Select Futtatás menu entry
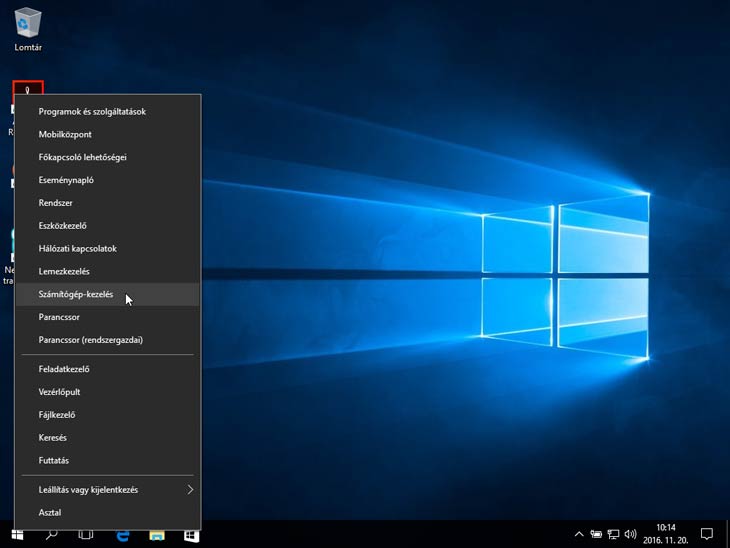Viewport: 730px width, 548px height. 53,461
